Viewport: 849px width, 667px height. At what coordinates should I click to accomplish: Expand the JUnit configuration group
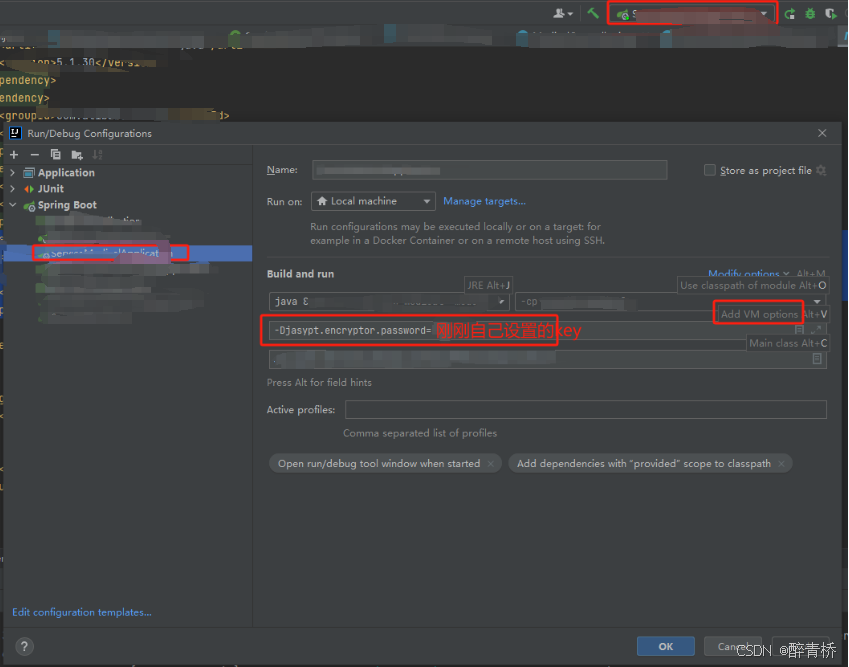point(12,189)
